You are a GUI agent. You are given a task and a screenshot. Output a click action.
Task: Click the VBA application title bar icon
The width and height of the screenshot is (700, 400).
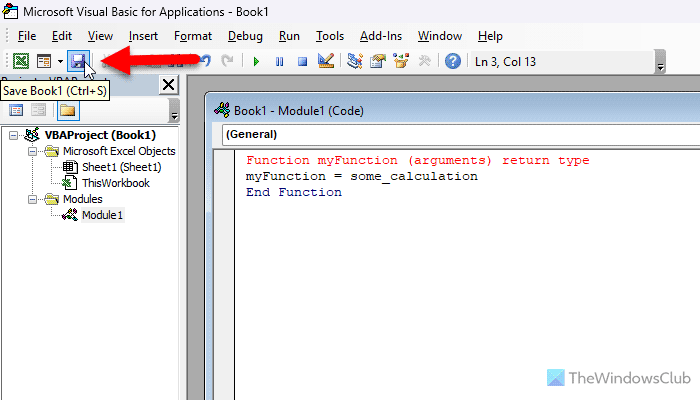[x=10, y=11]
